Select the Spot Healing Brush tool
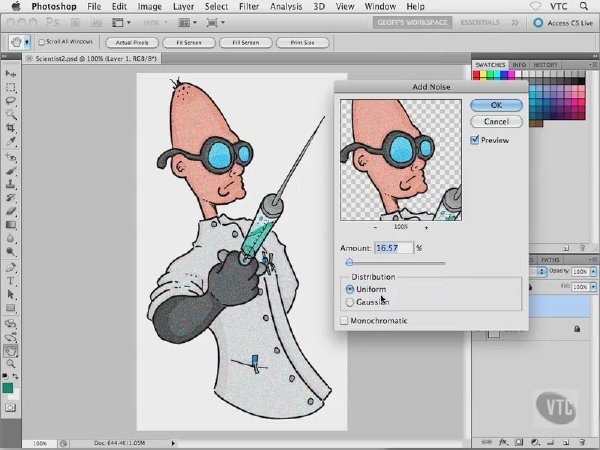 point(10,157)
